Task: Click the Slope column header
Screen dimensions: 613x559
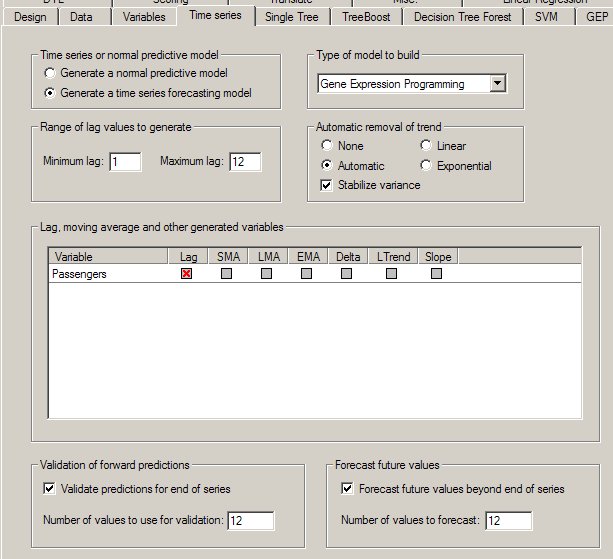Action: (438, 257)
